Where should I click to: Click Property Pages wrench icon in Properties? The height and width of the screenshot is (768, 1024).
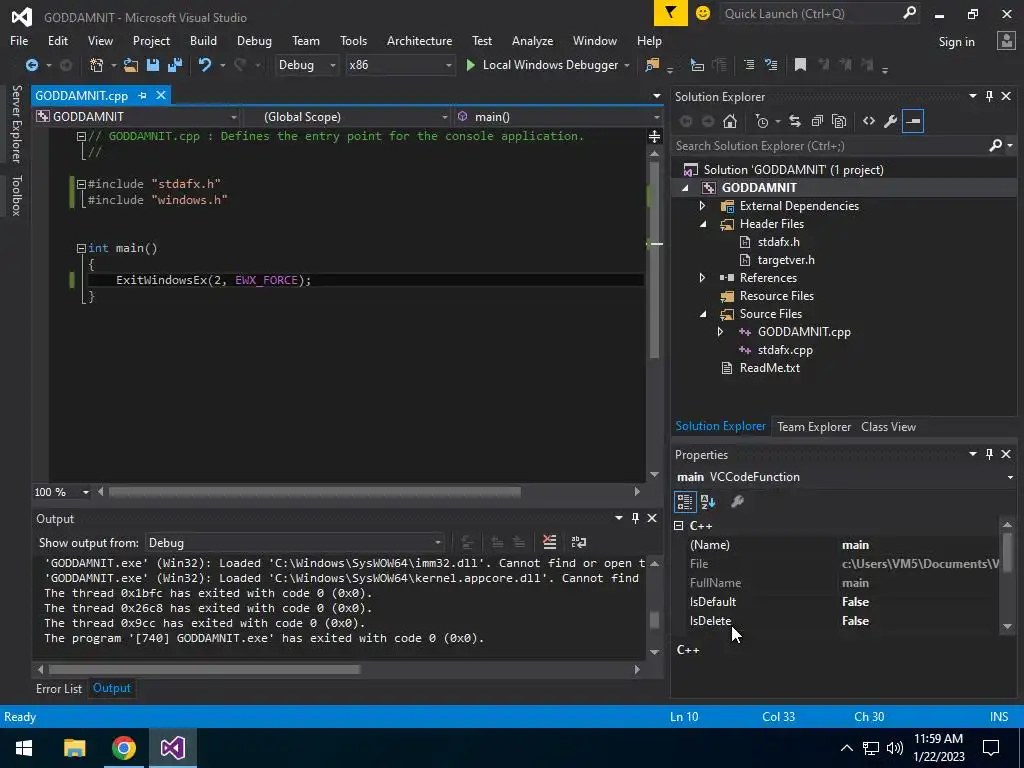click(737, 502)
